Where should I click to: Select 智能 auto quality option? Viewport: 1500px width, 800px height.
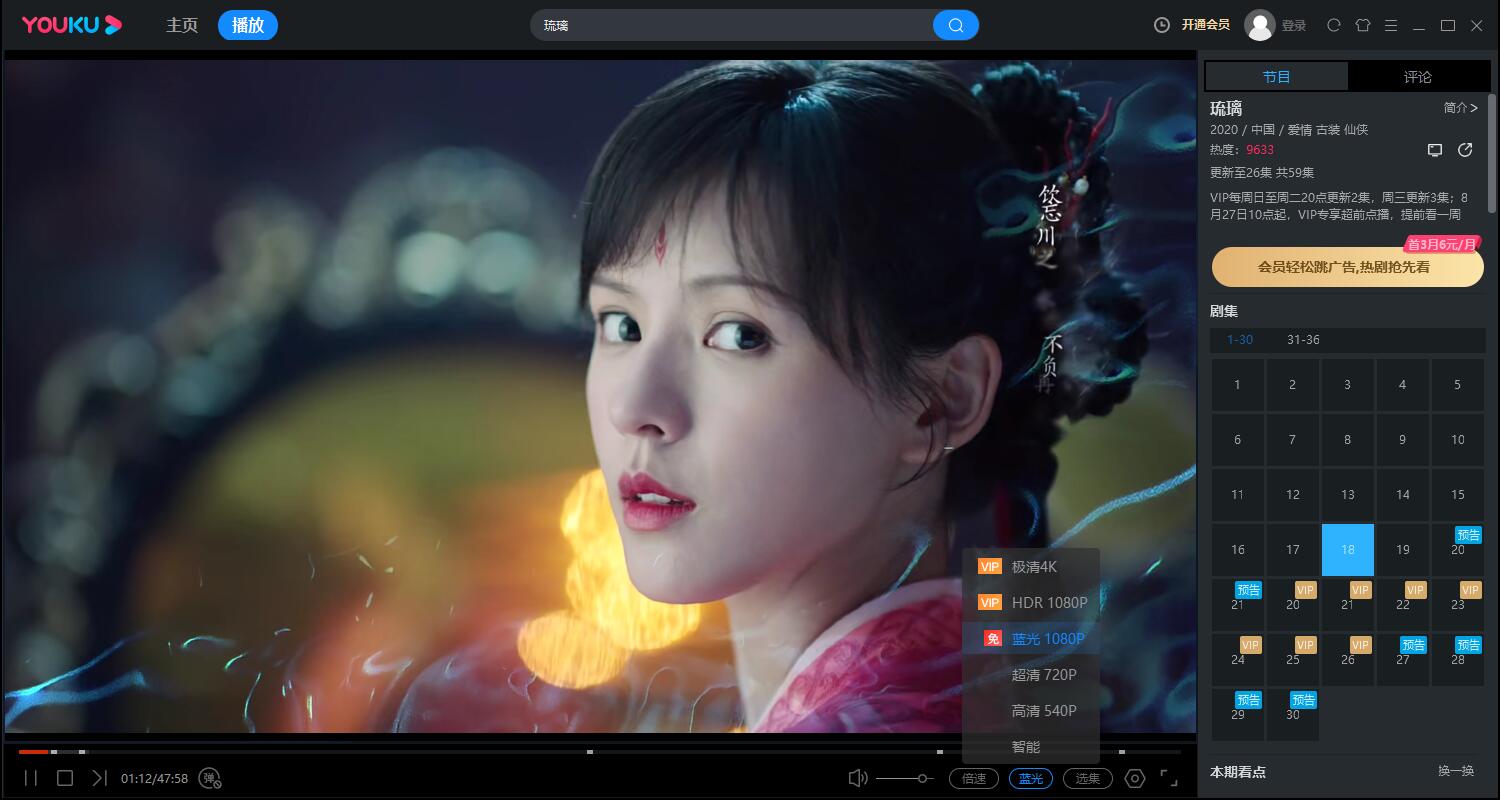(x=1031, y=747)
